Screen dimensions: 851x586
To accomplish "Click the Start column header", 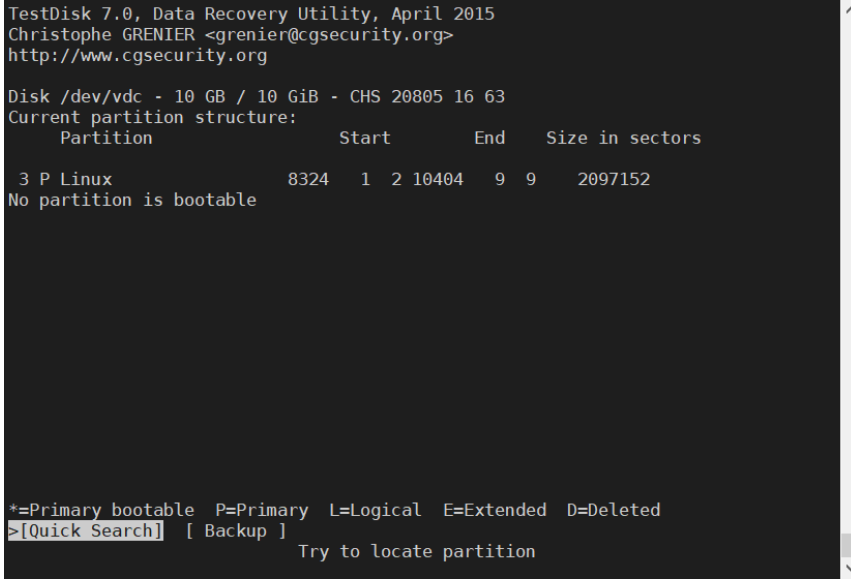I will click(364, 138).
